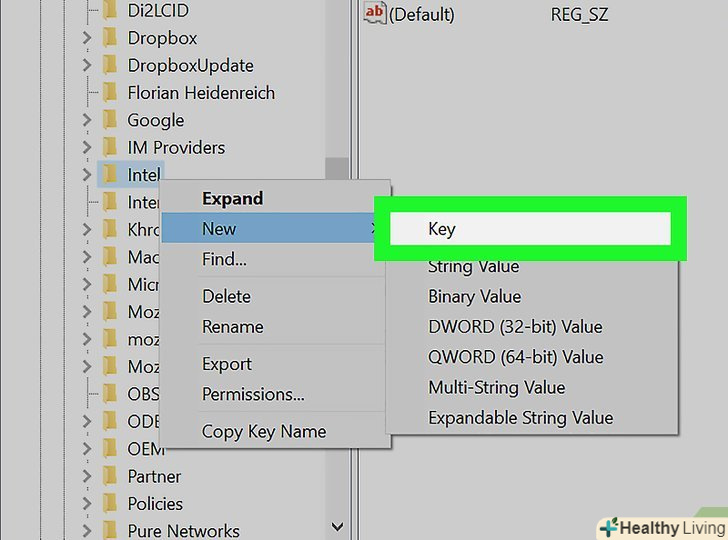
Task: Click the Dropbox folder icon
Action: (110, 38)
